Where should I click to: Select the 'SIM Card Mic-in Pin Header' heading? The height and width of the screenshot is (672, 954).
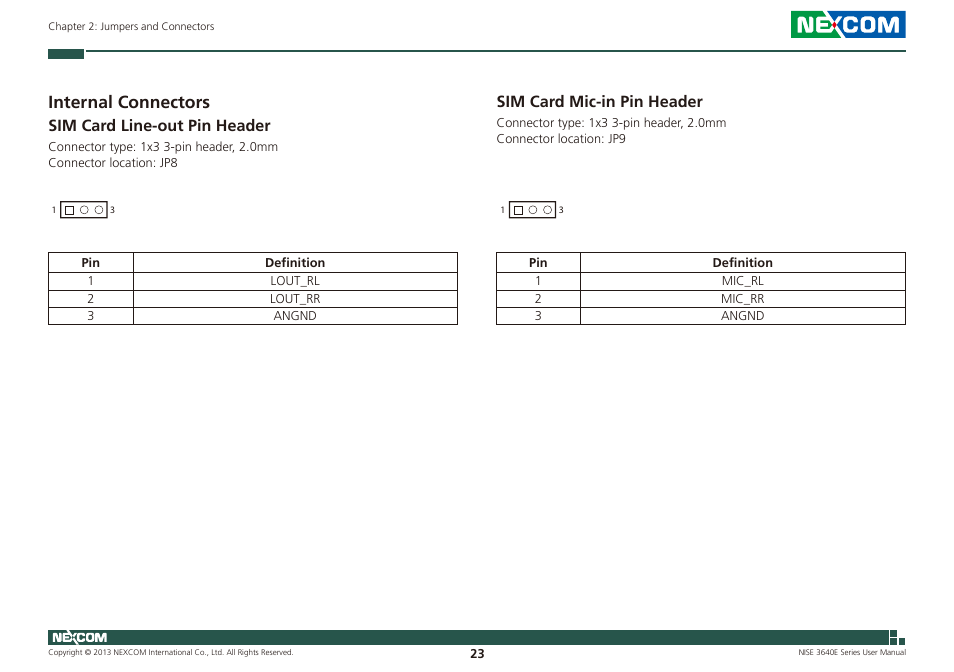pyautogui.click(x=599, y=102)
